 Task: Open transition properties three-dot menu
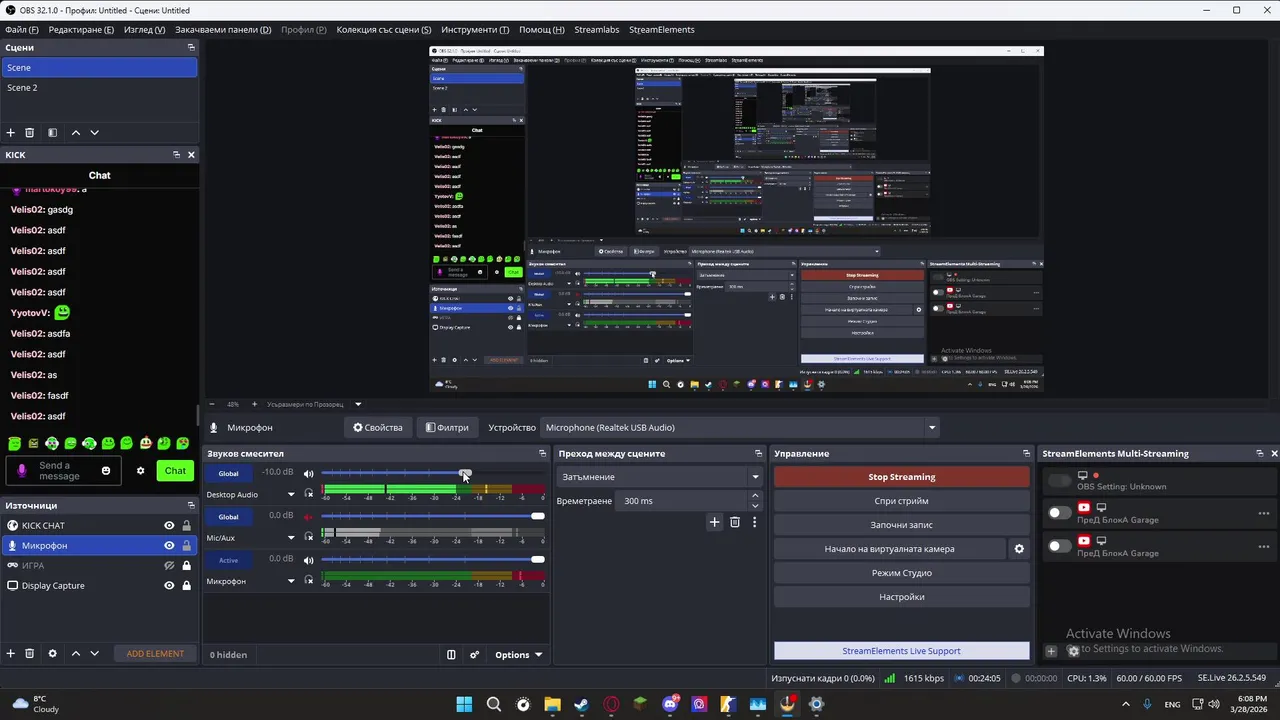(754, 522)
